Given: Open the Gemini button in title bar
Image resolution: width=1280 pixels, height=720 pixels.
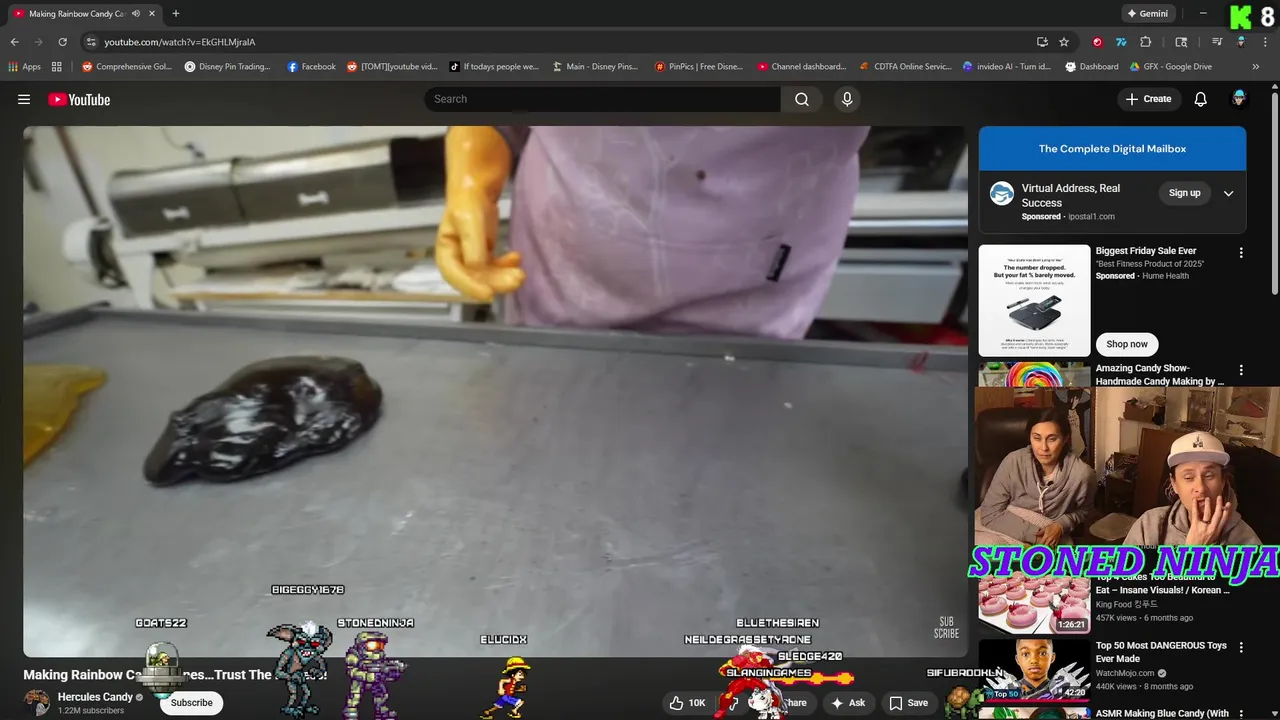Looking at the screenshot, I should pyautogui.click(x=1146, y=14).
